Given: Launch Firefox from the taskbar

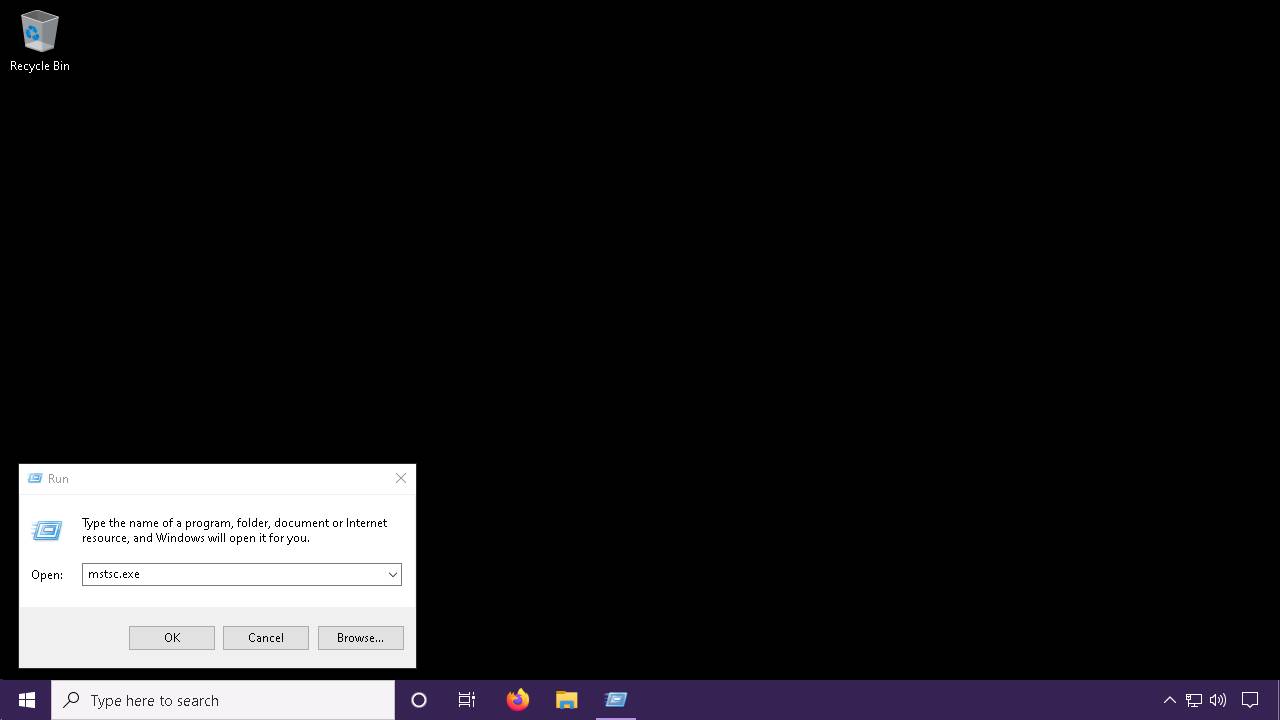Looking at the screenshot, I should 518,700.
